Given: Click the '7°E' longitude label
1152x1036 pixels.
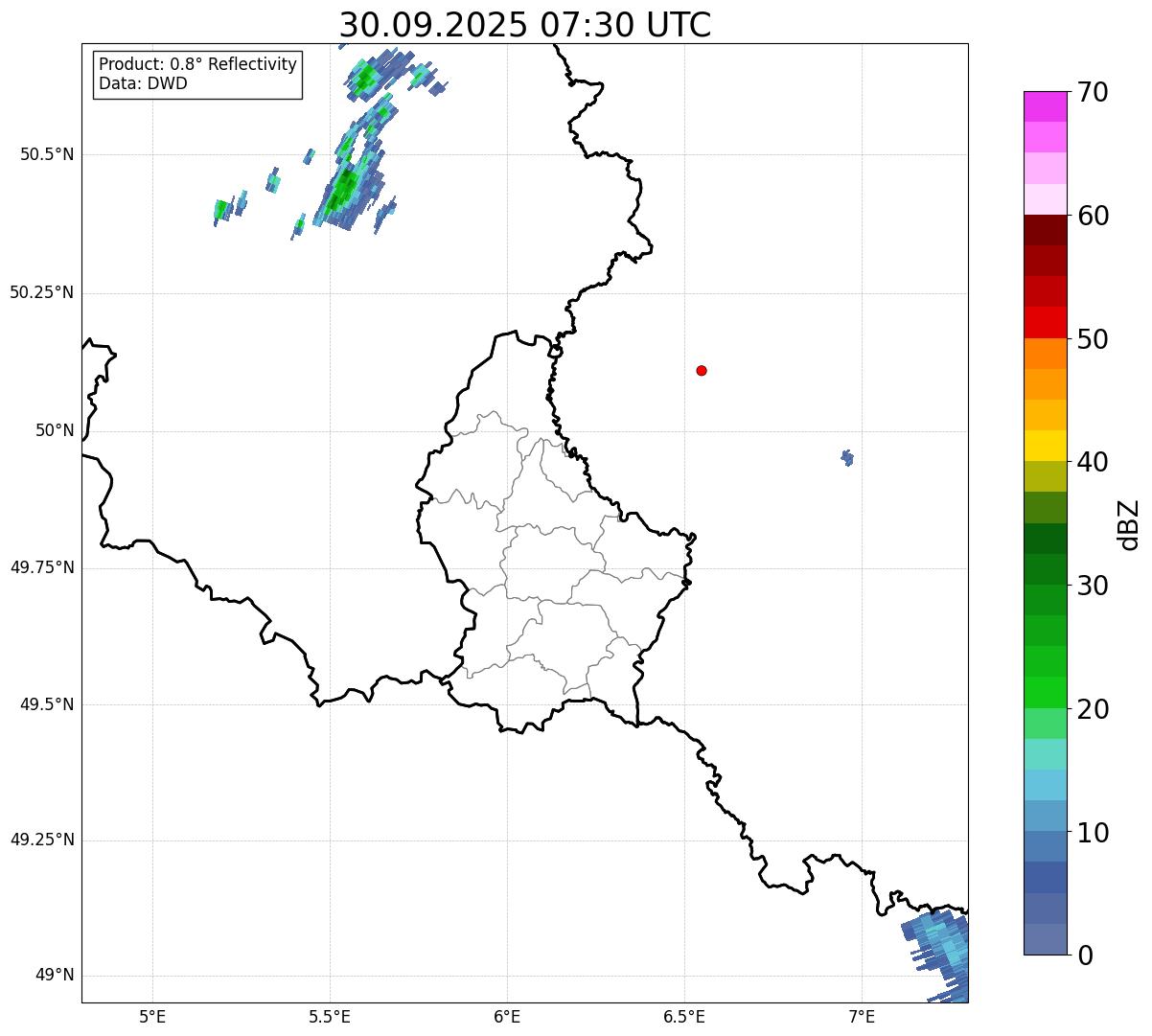Looking at the screenshot, I should point(863,1016).
